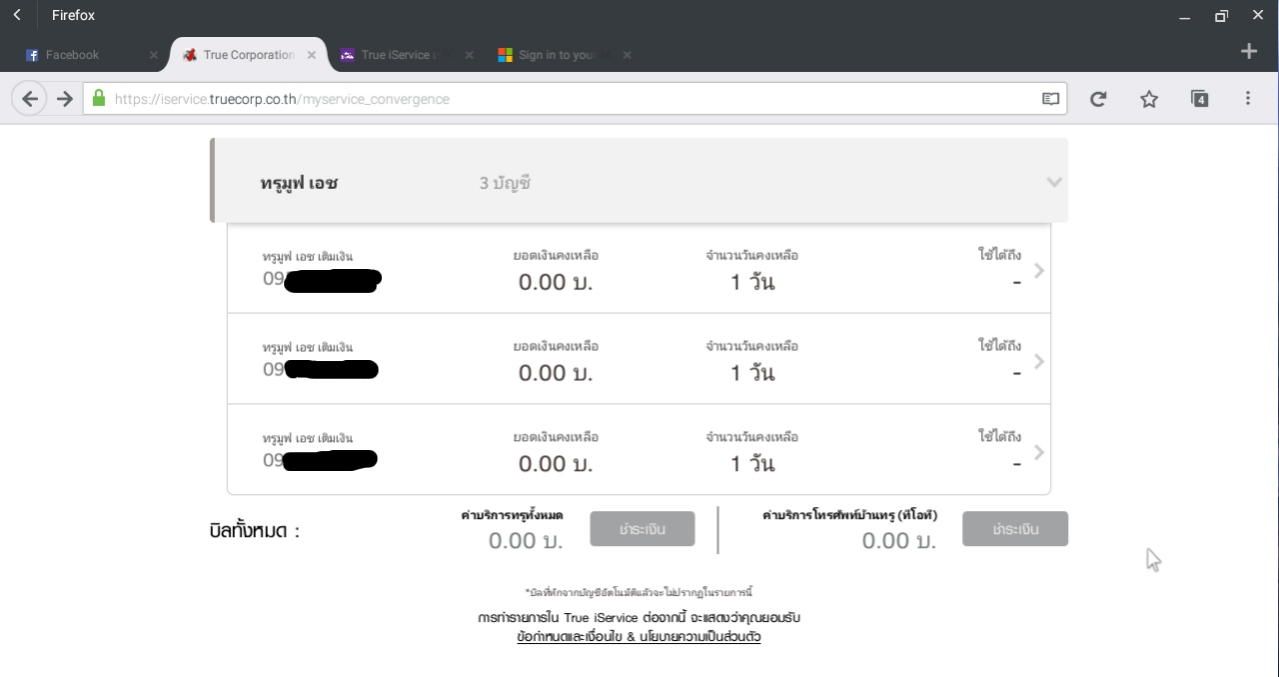The height and width of the screenshot is (677, 1279).
Task: Select the ทรูมูฟ เอช header title
Action: coord(298,183)
